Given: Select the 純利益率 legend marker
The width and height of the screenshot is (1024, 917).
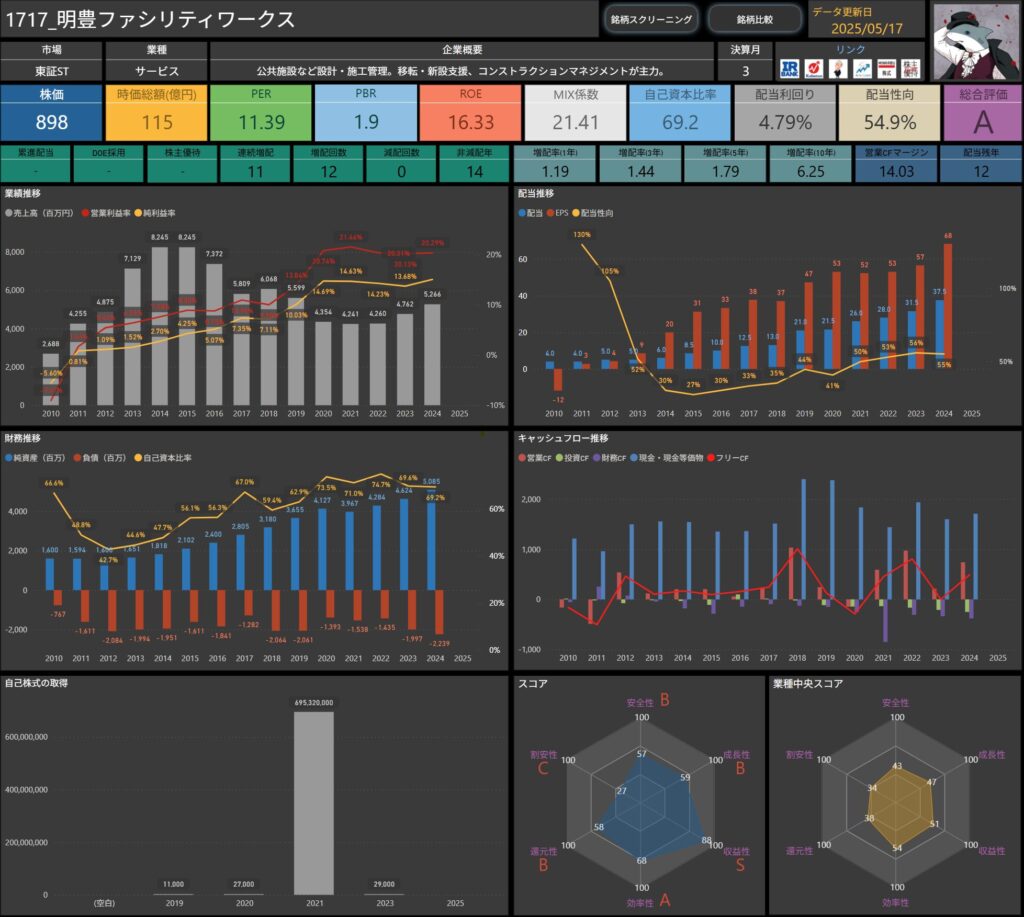Looking at the screenshot, I should 138,213.
